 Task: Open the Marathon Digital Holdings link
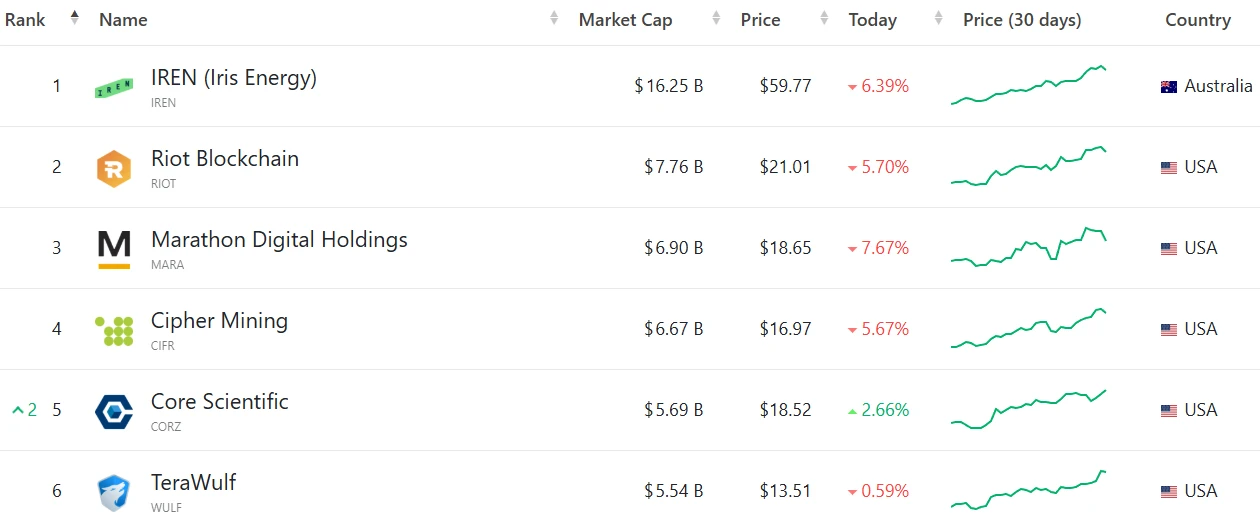(279, 239)
